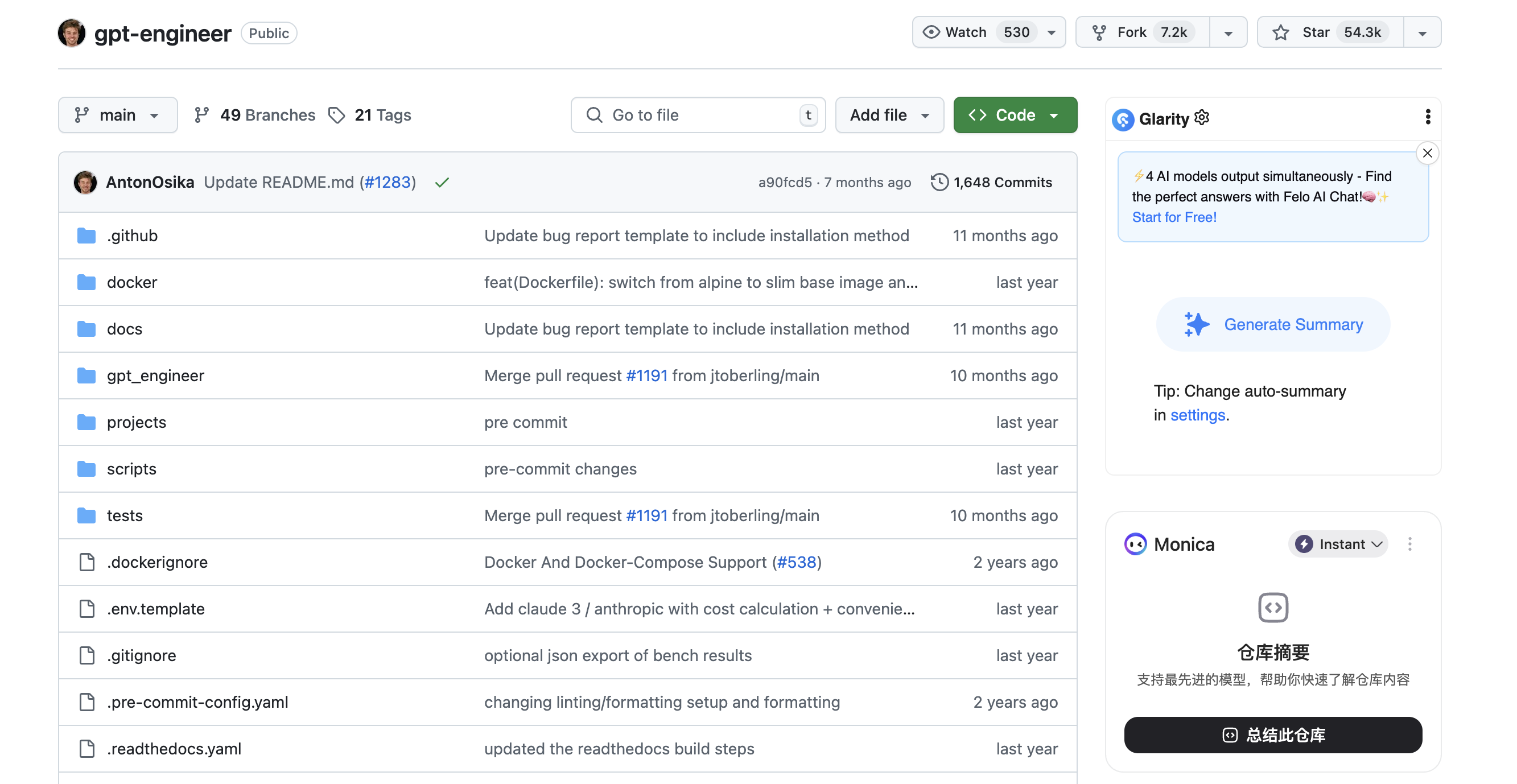Image resolution: width=1517 pixels, height=784 pixels.
Task: Open the main branch selector
Action: pyautogui.click(x=118, y=115)
